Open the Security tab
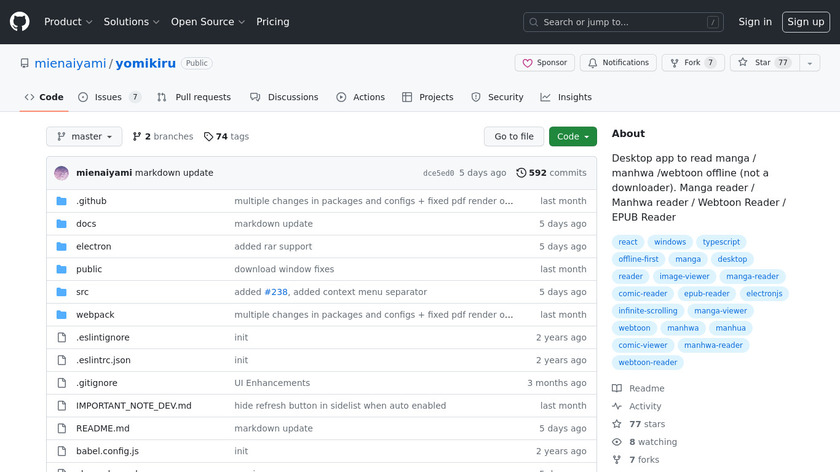Image resolution: width=840 pixels, height=472 pixels. (497, 97)
